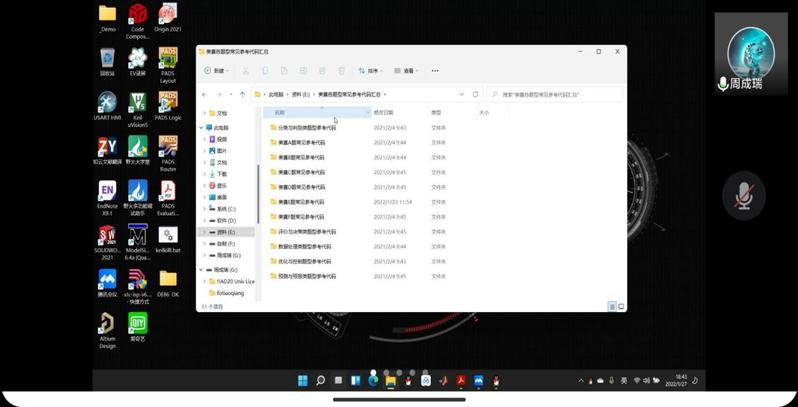Expand the 系统 (C:) drive node
798x407 pixels.
205,209
